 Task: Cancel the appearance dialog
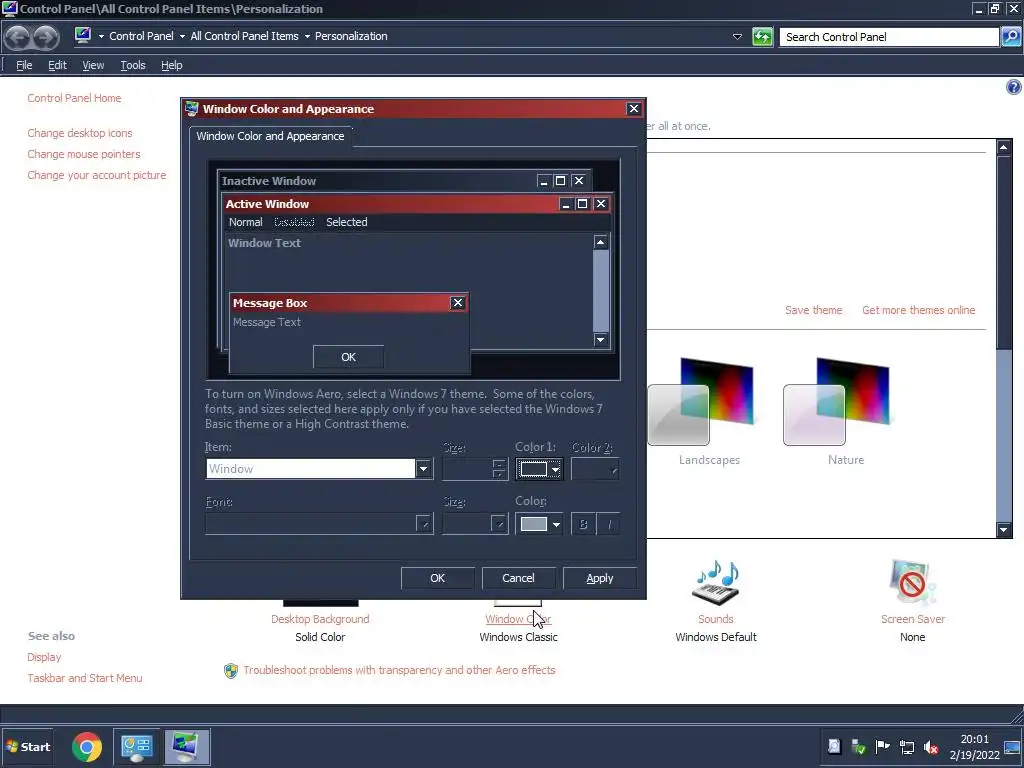(x=518, y=578)
